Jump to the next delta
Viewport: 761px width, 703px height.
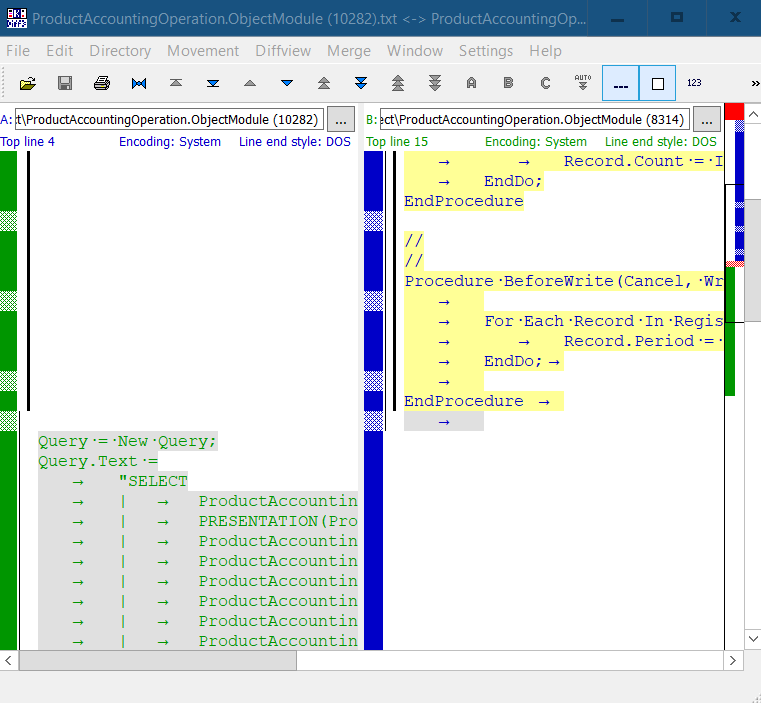[287, 83]
